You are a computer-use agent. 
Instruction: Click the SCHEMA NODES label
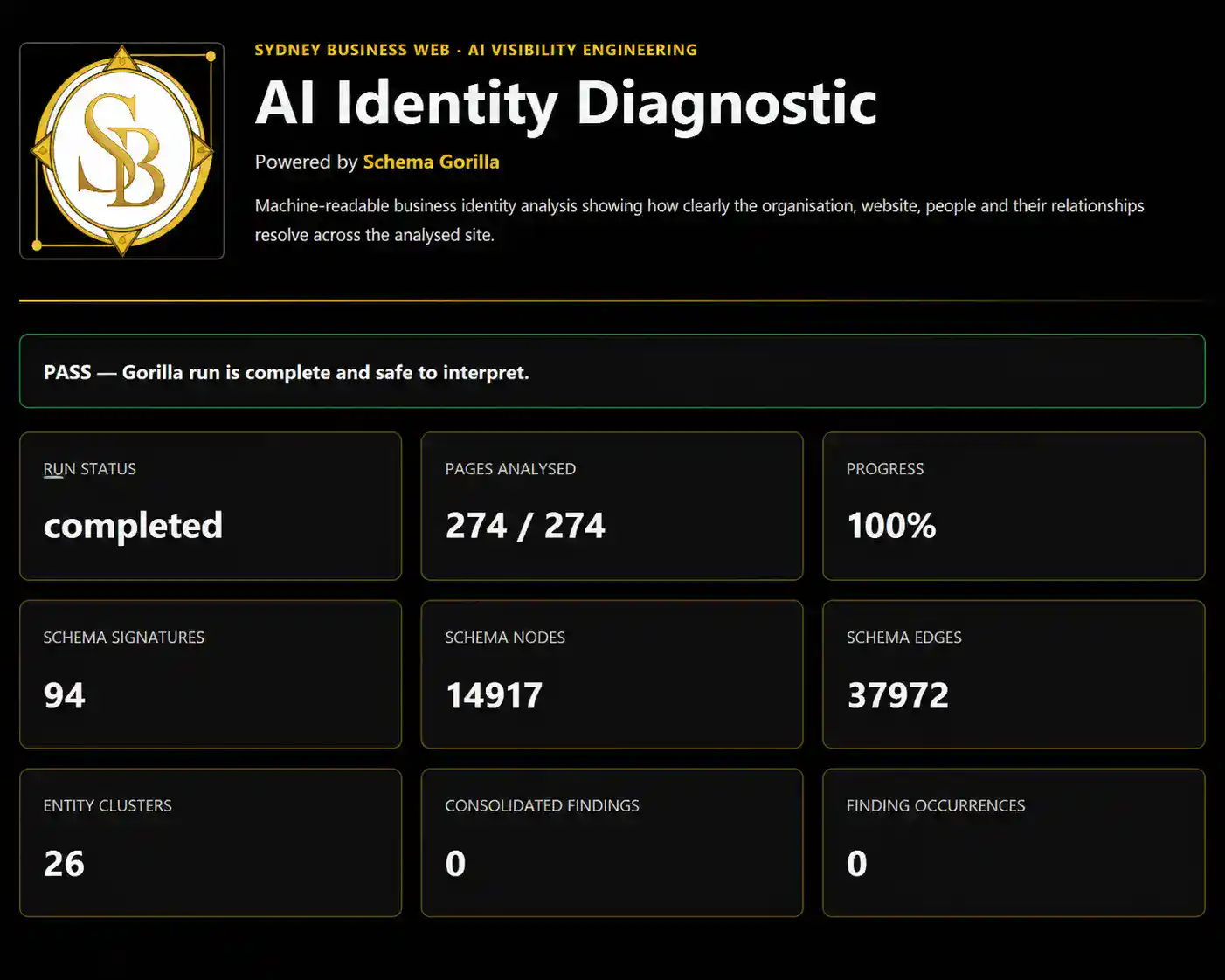tap(505, 638)
